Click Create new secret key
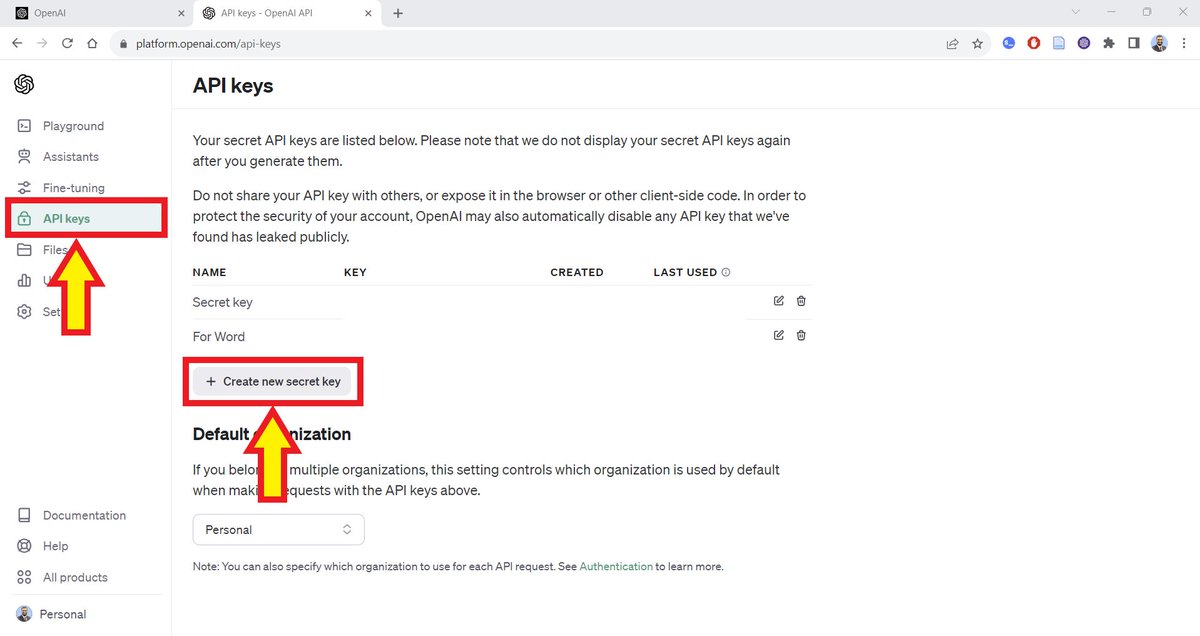This screenshot has height=636, width=1200. point(273,381)
